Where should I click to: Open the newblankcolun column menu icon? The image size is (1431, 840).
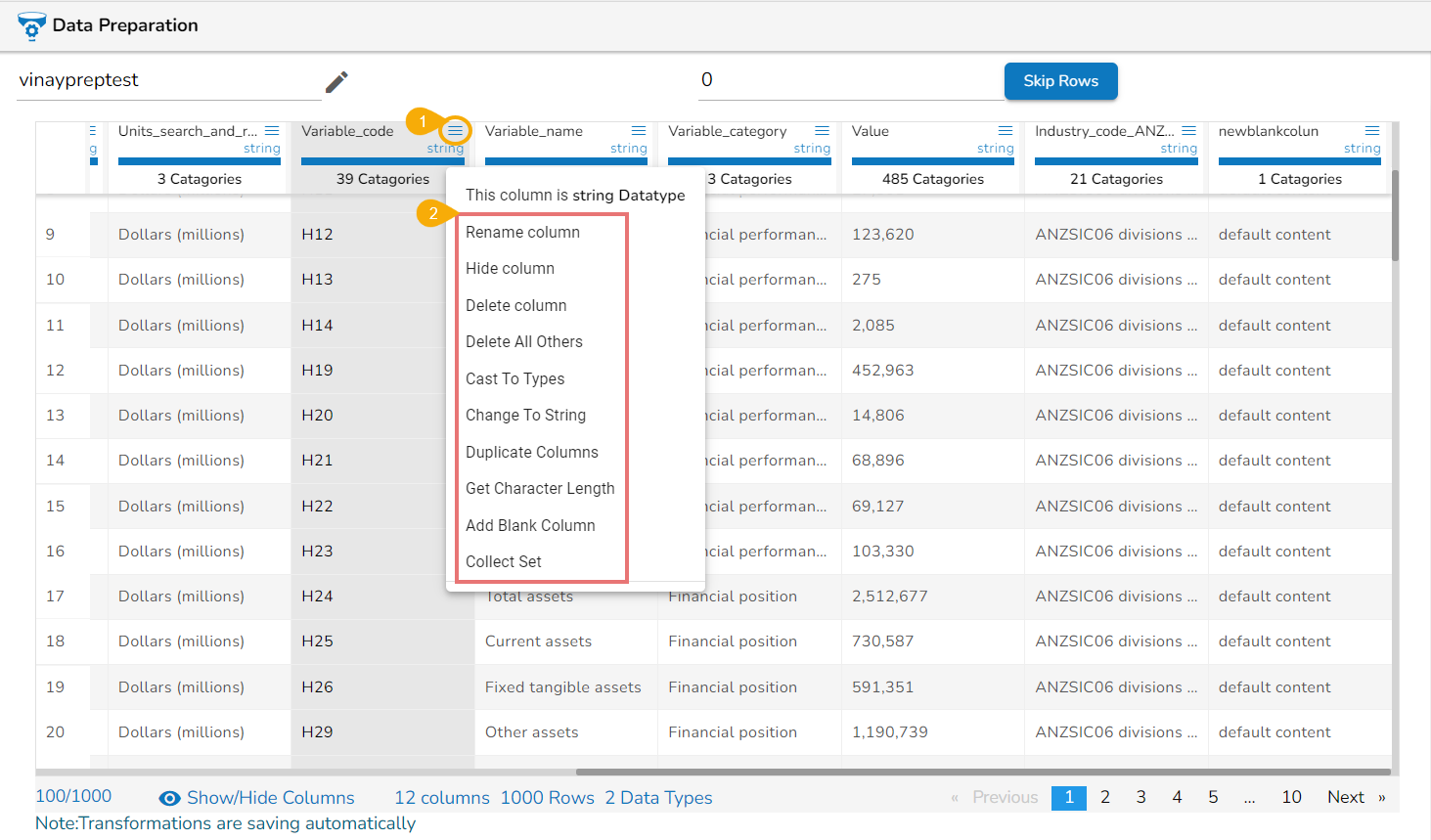[x=1372, y=131]
